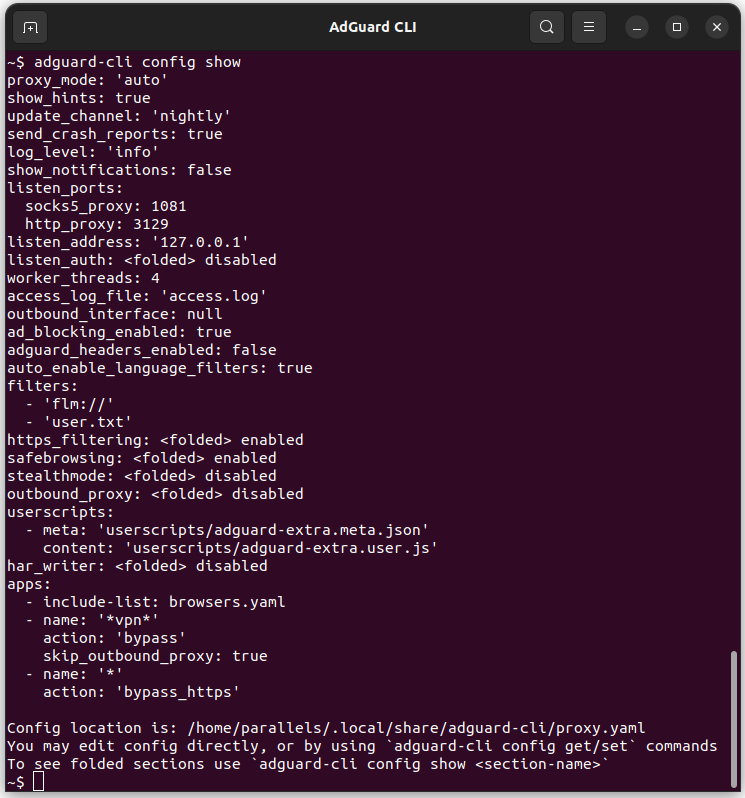Click the cursor at the bottom prompt
The image size is (745, 798).
[x=39, y=781]
